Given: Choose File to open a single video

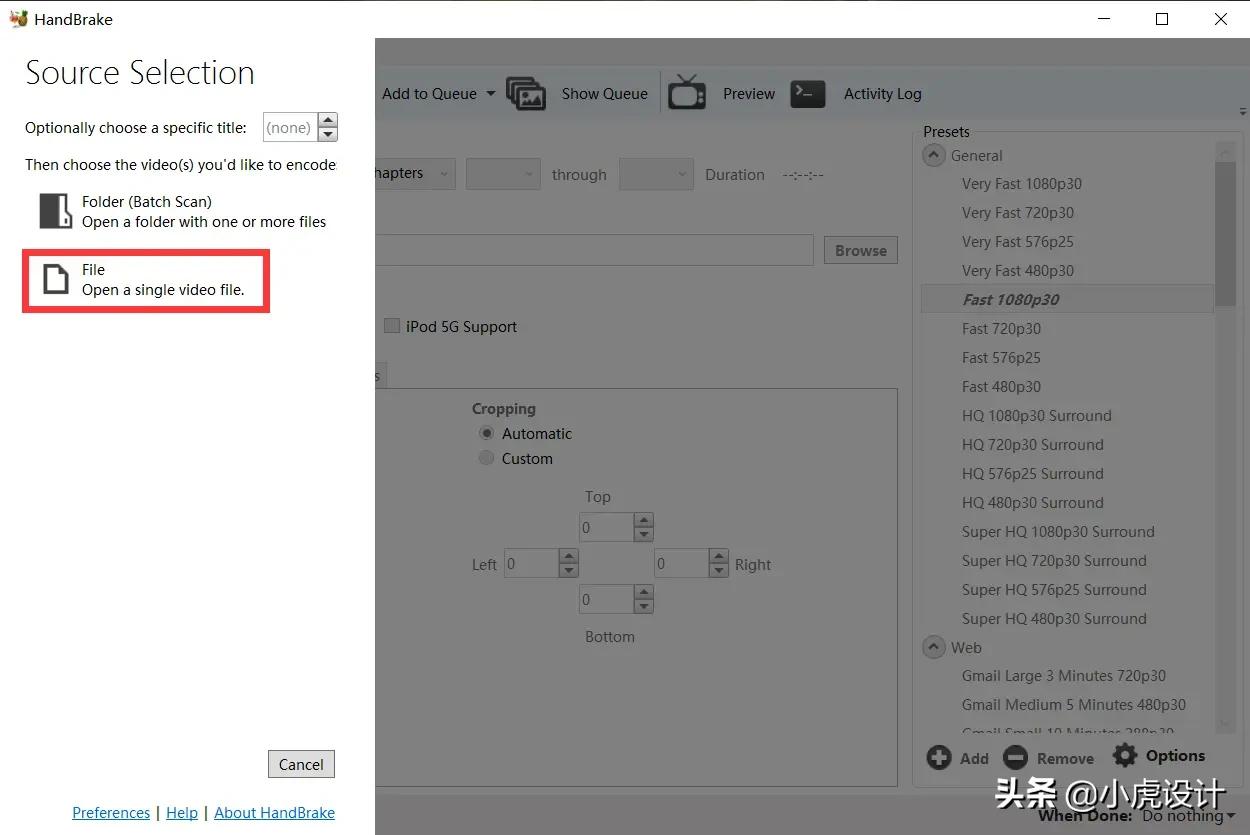Looking at the screenshot, I should pyautogui.click(x=145, y=279).
